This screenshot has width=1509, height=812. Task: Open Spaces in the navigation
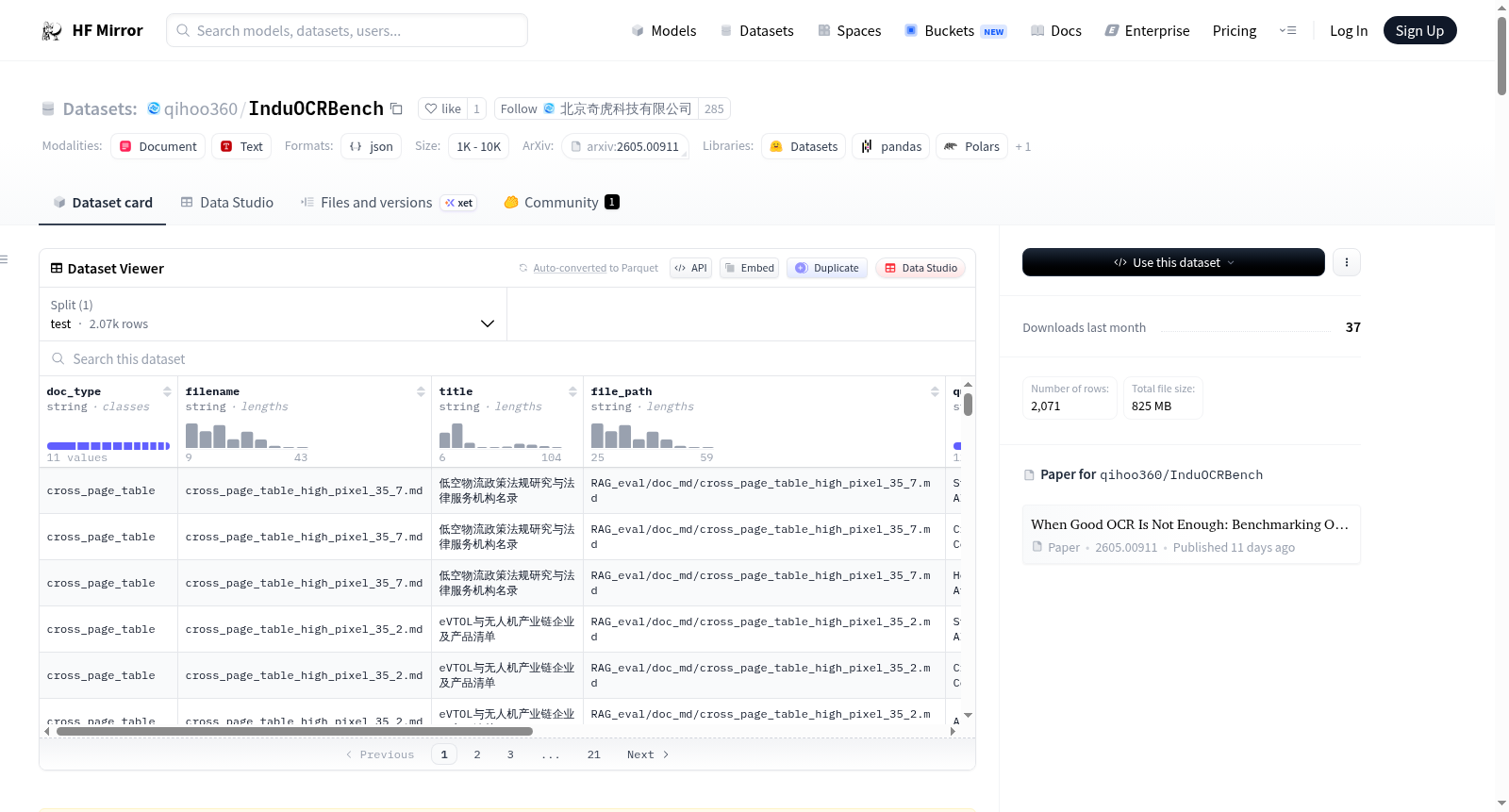849,31
